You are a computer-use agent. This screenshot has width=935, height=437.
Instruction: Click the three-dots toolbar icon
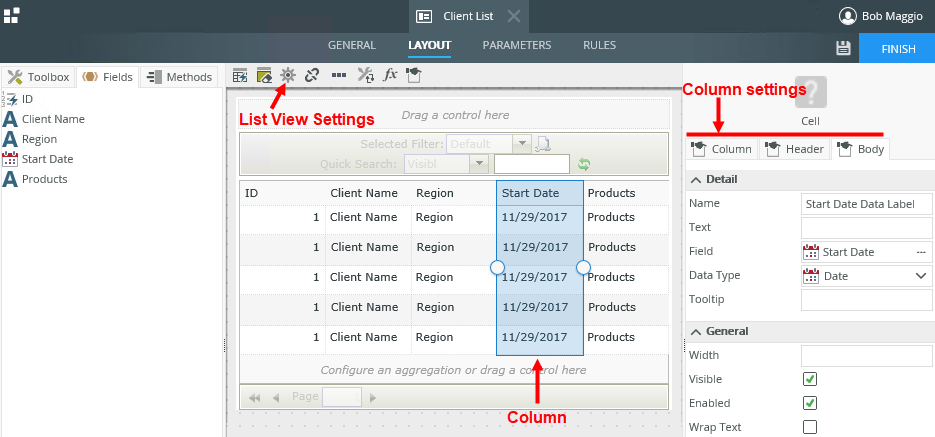click(339, 75)
